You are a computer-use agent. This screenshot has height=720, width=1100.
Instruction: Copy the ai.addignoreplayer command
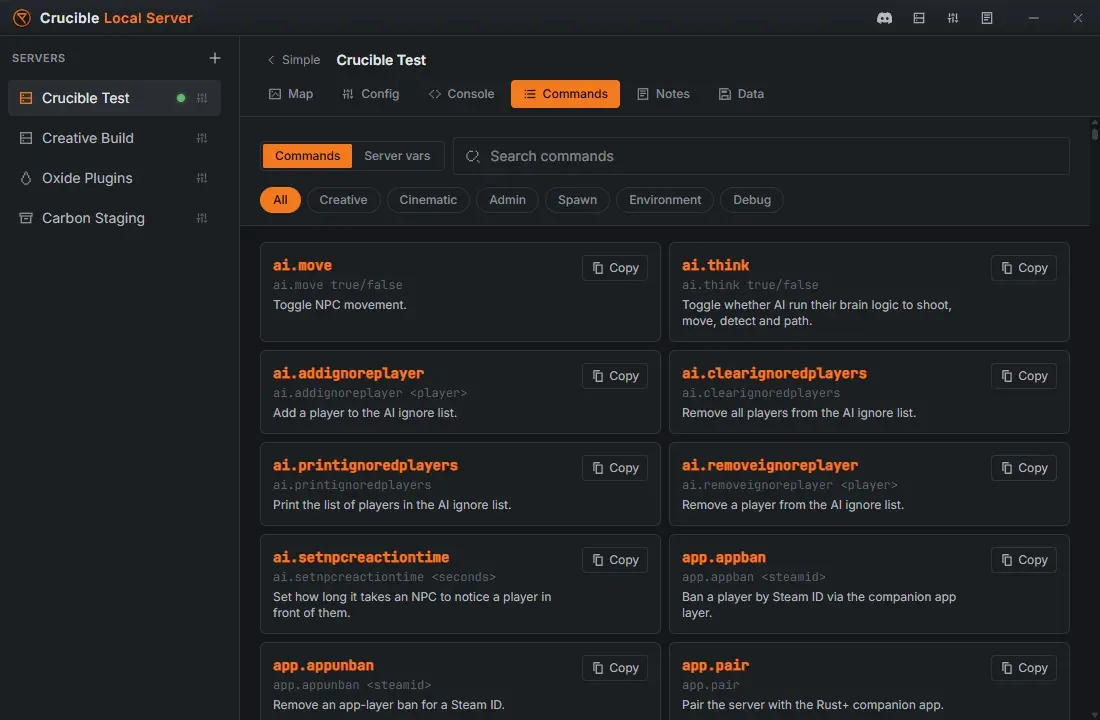pos(615,376)
